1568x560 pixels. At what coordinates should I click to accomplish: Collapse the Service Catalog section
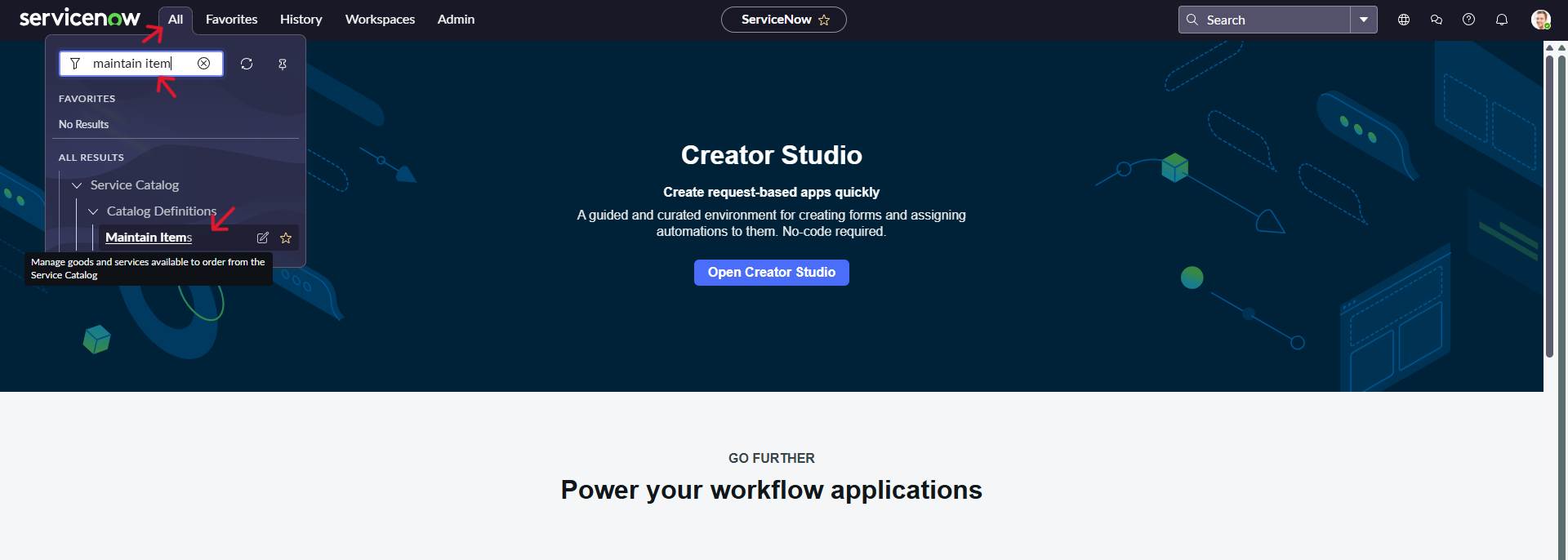pyautogui.click(x=77, y=185)
